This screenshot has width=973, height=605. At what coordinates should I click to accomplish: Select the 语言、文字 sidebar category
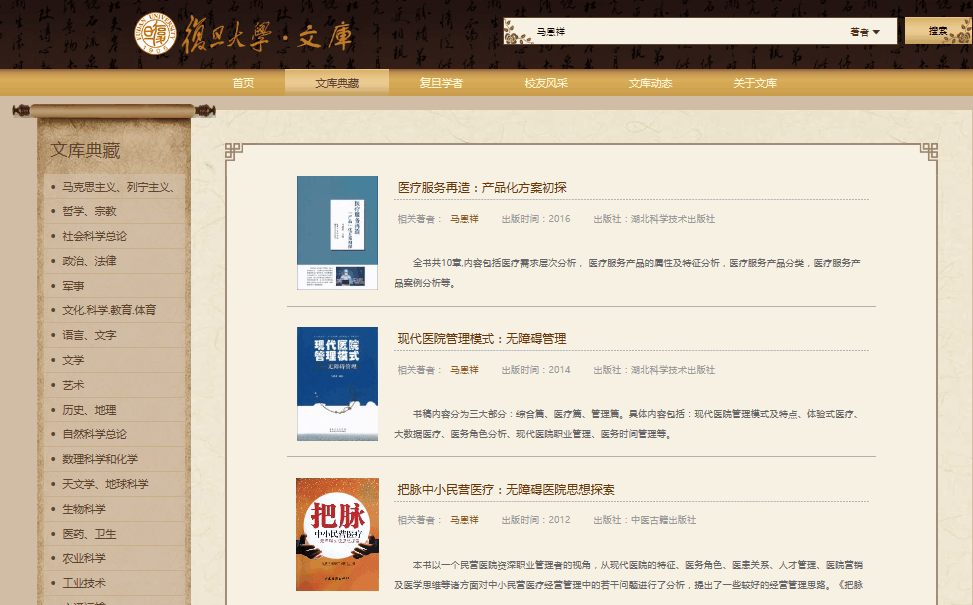(89, 335)
